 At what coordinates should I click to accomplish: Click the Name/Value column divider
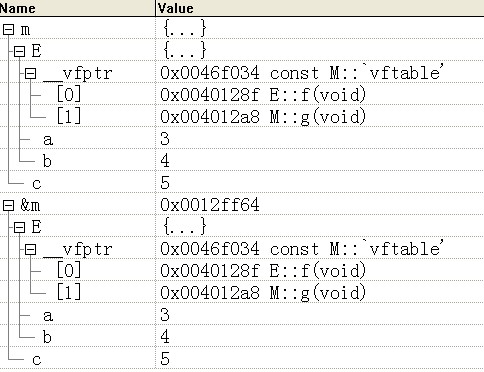tap(155, 8)
